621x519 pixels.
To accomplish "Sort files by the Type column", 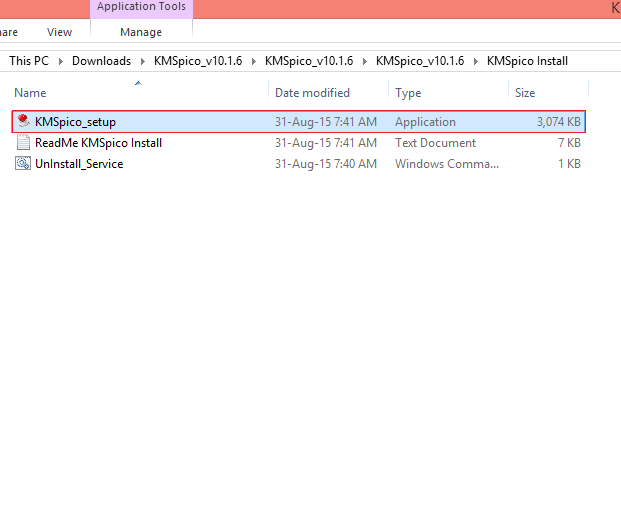I will (x=408, y=93).
